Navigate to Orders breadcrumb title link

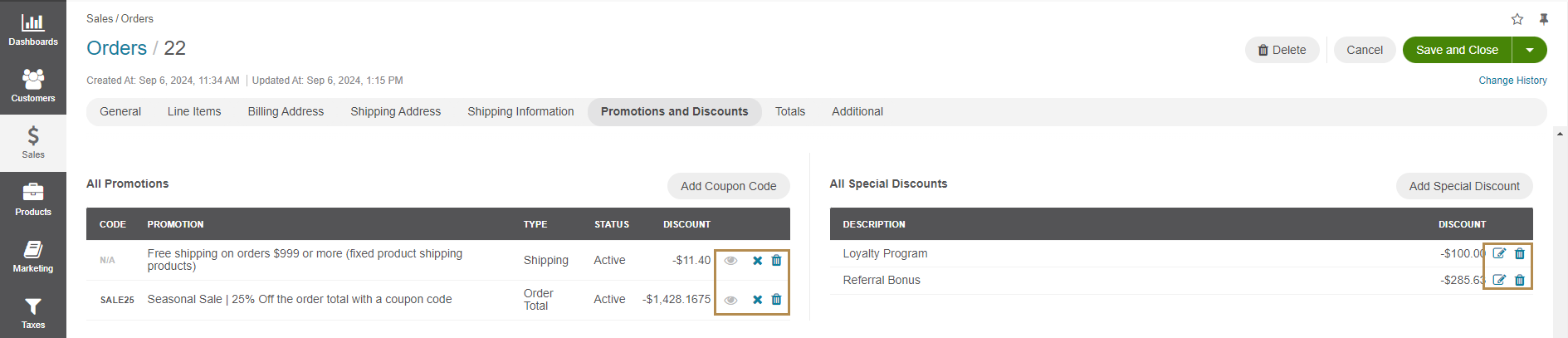coord(116,48)
